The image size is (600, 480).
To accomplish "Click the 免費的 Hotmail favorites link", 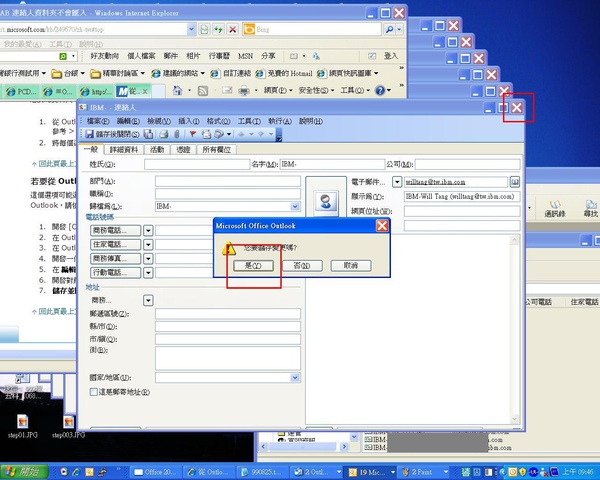I will coord(284,73).
